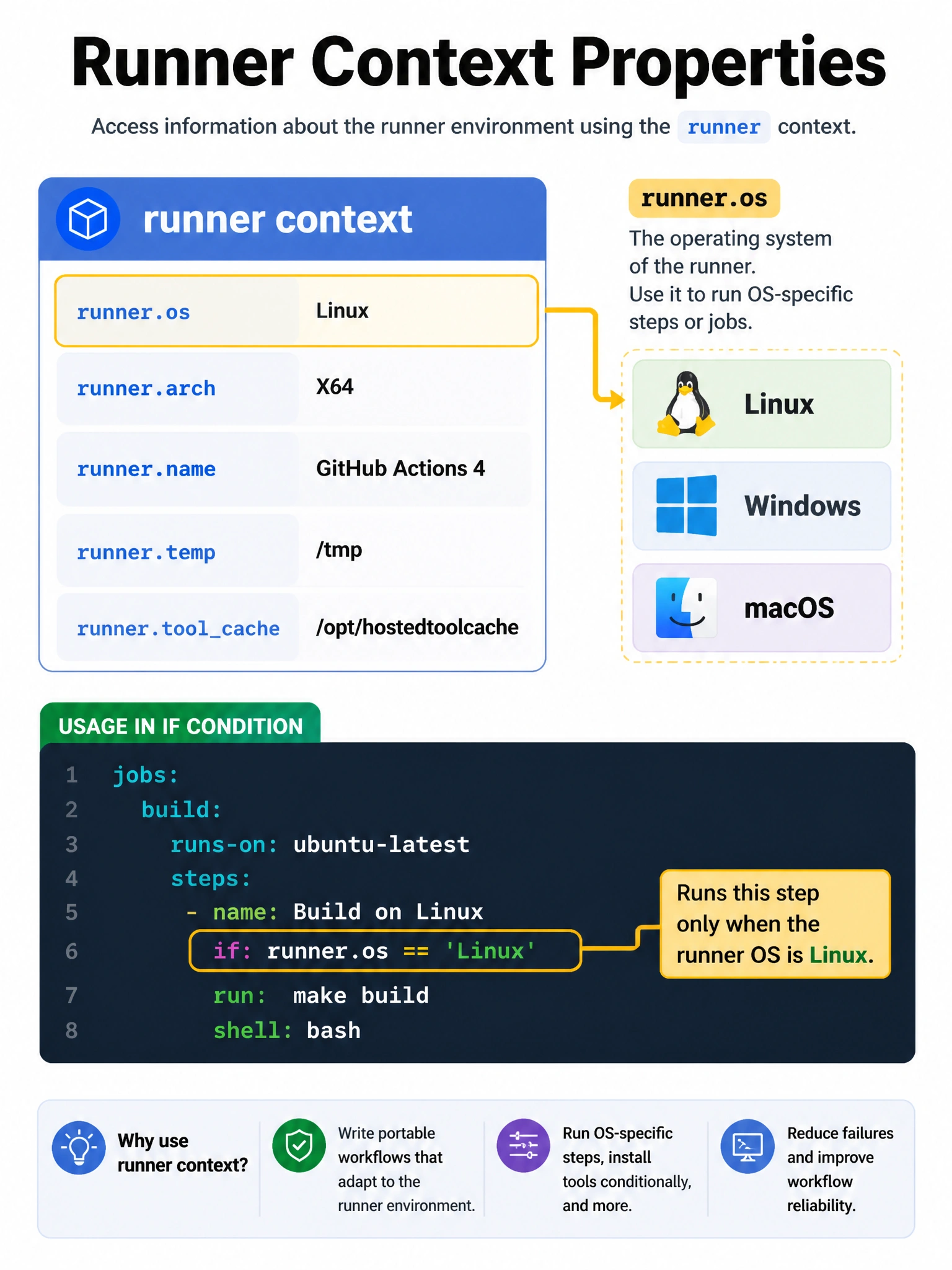Viewport: 952px width, 1270px height.
Task: Click the runner.name property name
Action: pos(146,469)
